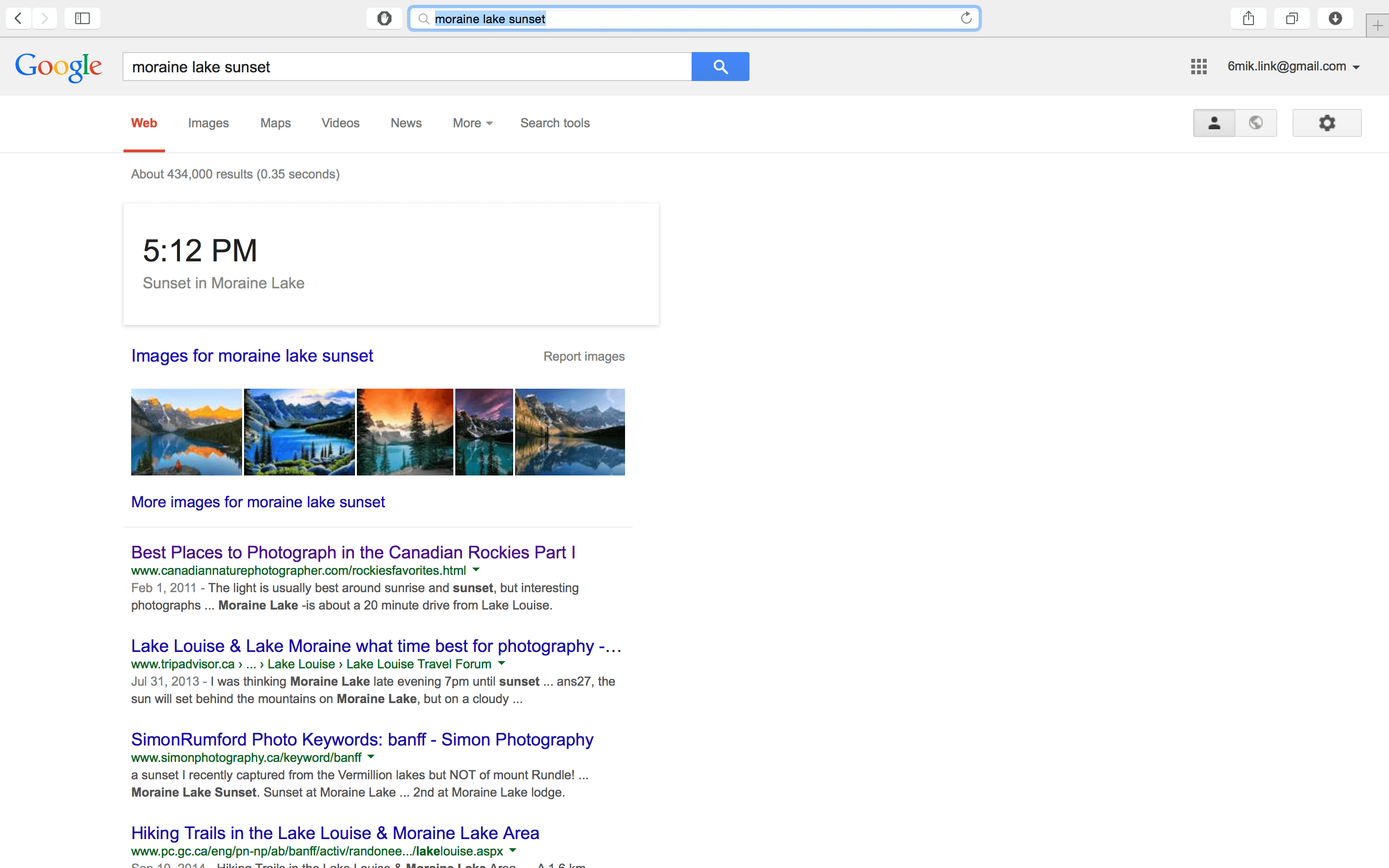
Task: Click the Google search button
Action: tap(720, 67)
